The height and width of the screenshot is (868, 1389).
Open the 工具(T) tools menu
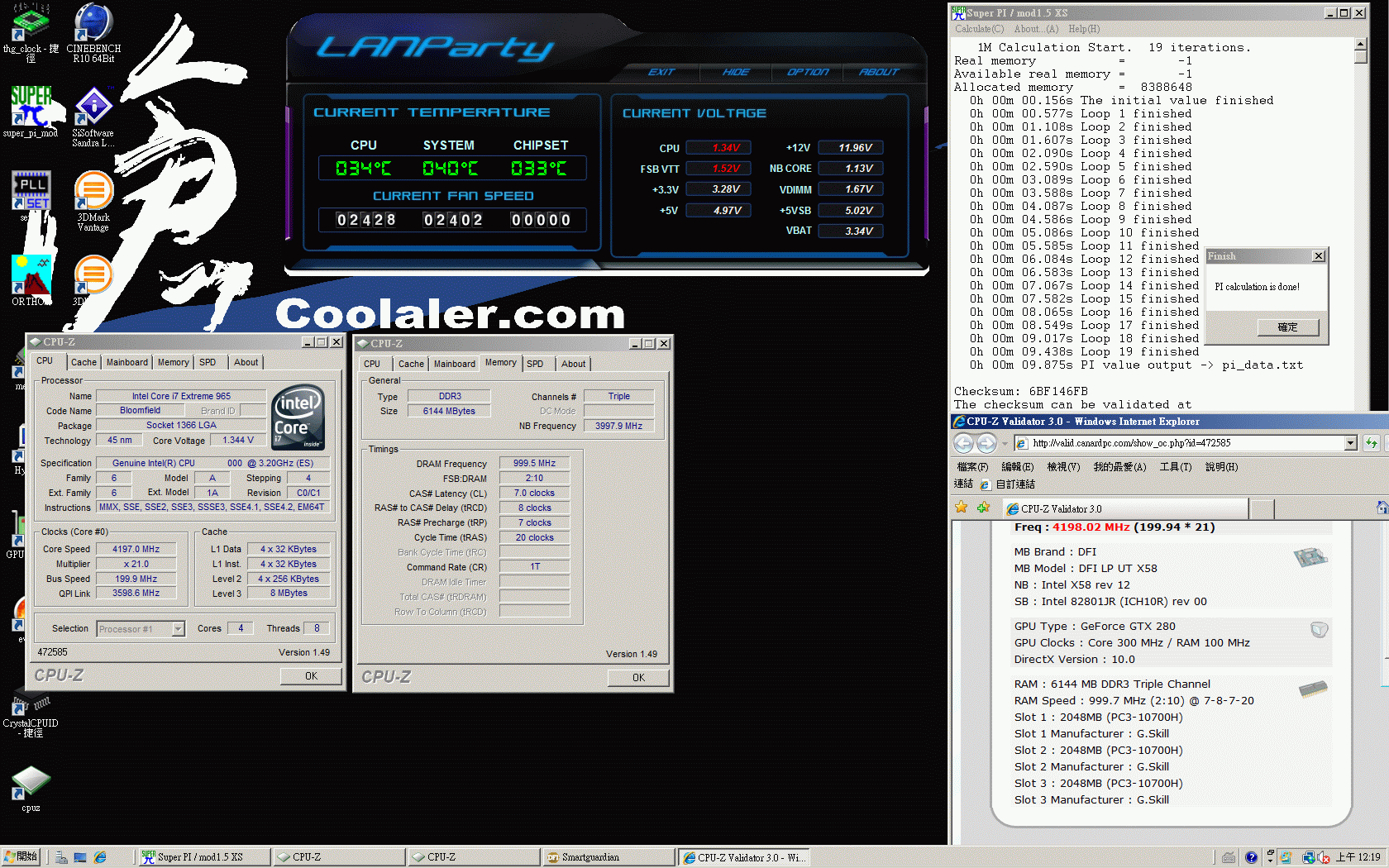(1175, 467)
